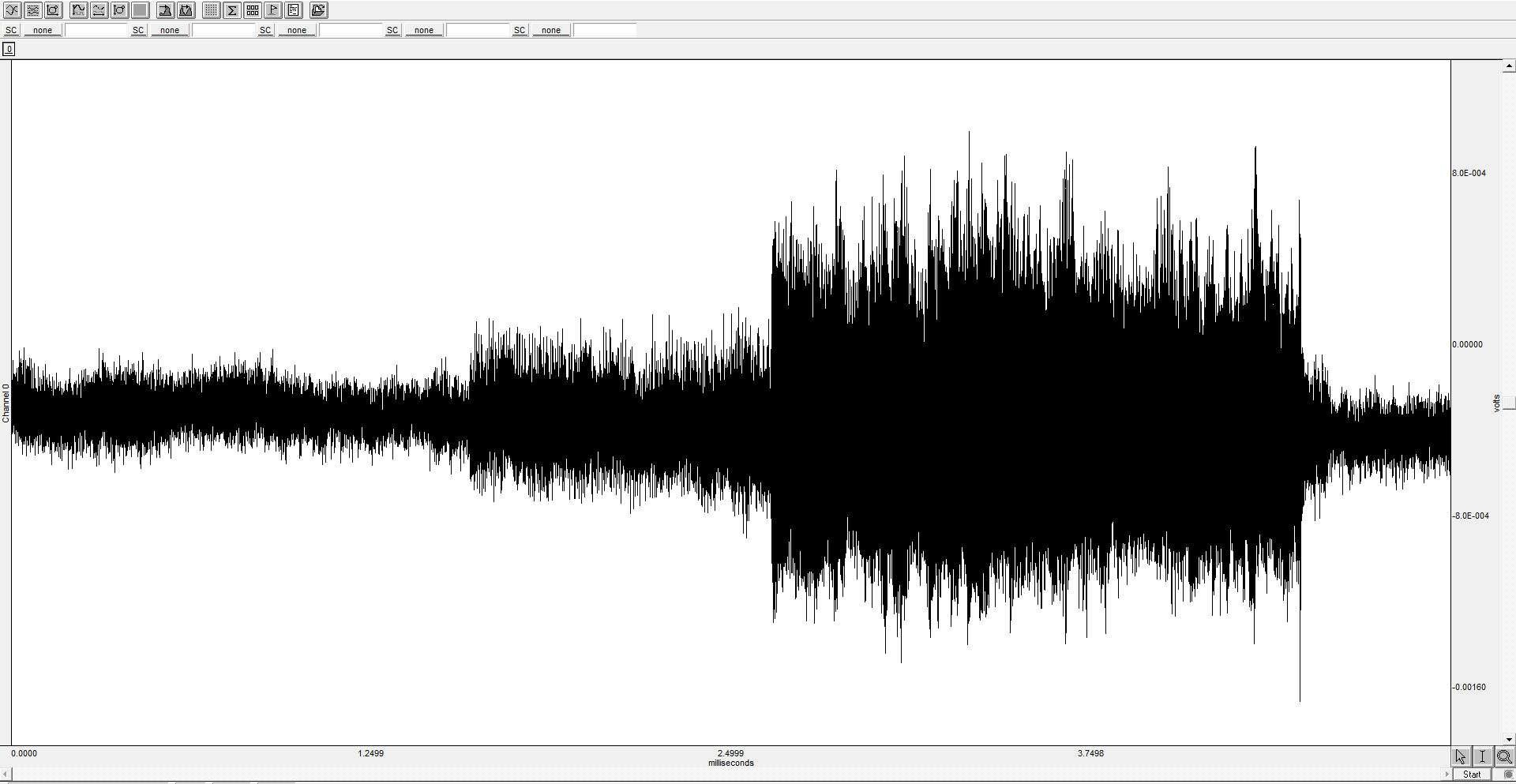
Task: Click the '2.4999' time axis label
Action: tap(730, 753)
